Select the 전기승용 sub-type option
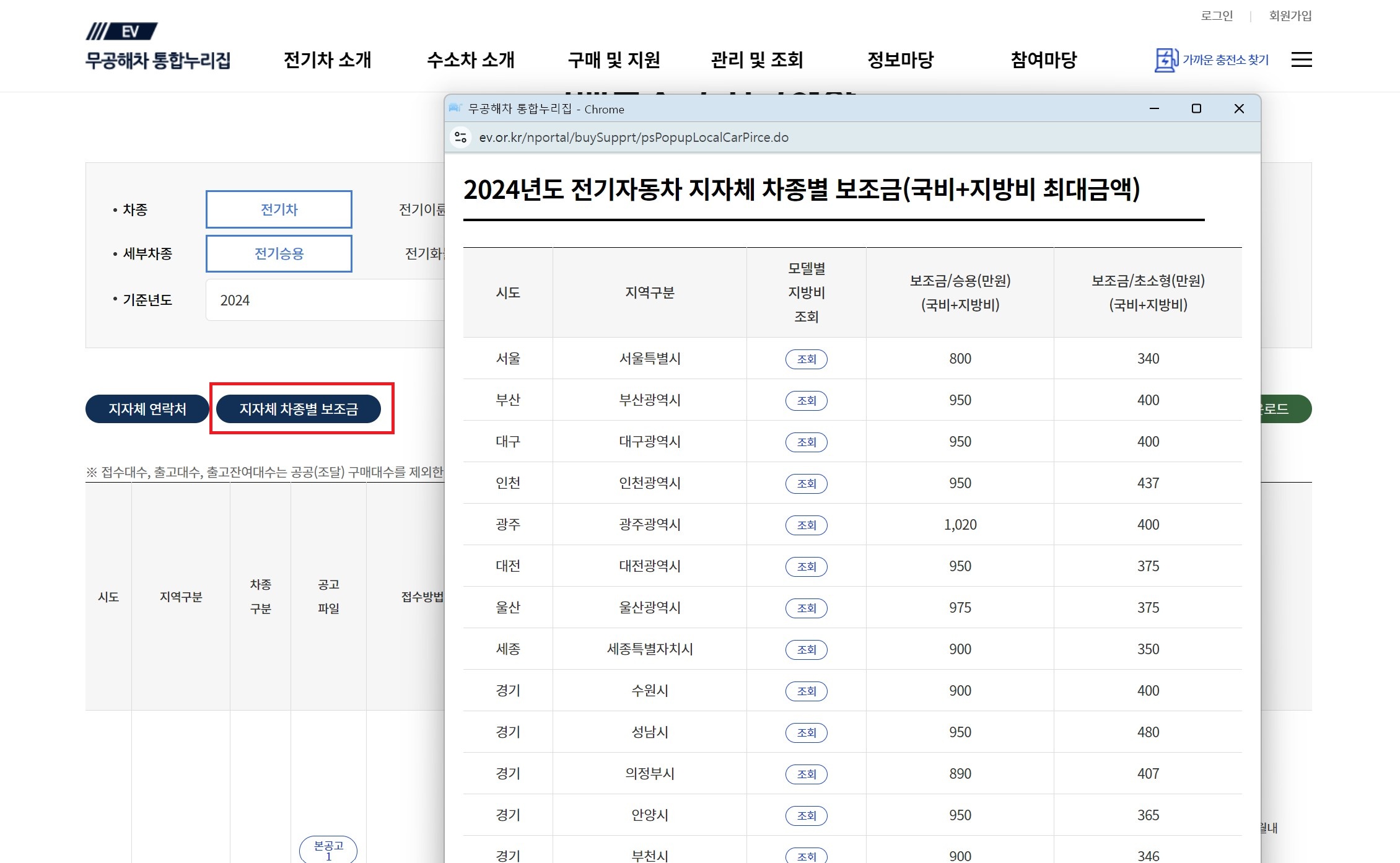 [279, 253]
